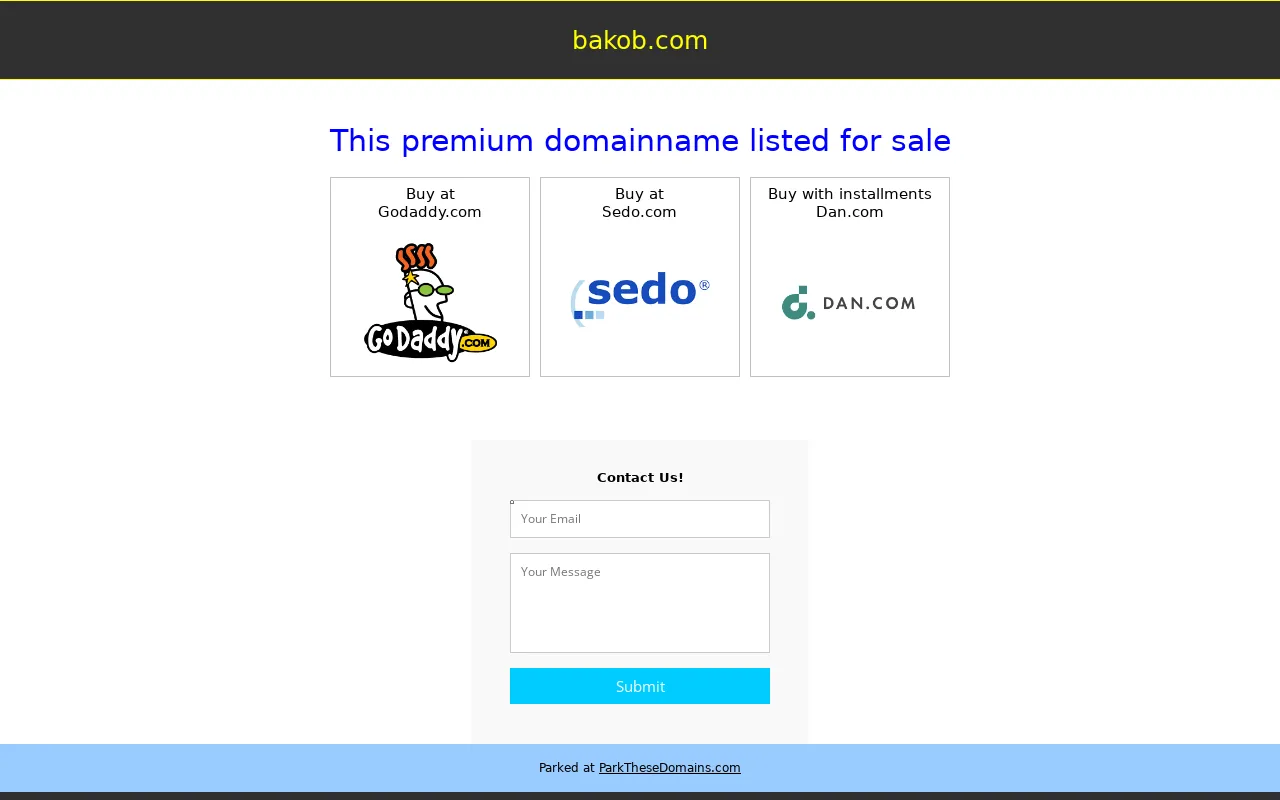This screenshot has height=800, width=1280.
Task: Focus the Your Email input field
Action: (x=640, y=519)
